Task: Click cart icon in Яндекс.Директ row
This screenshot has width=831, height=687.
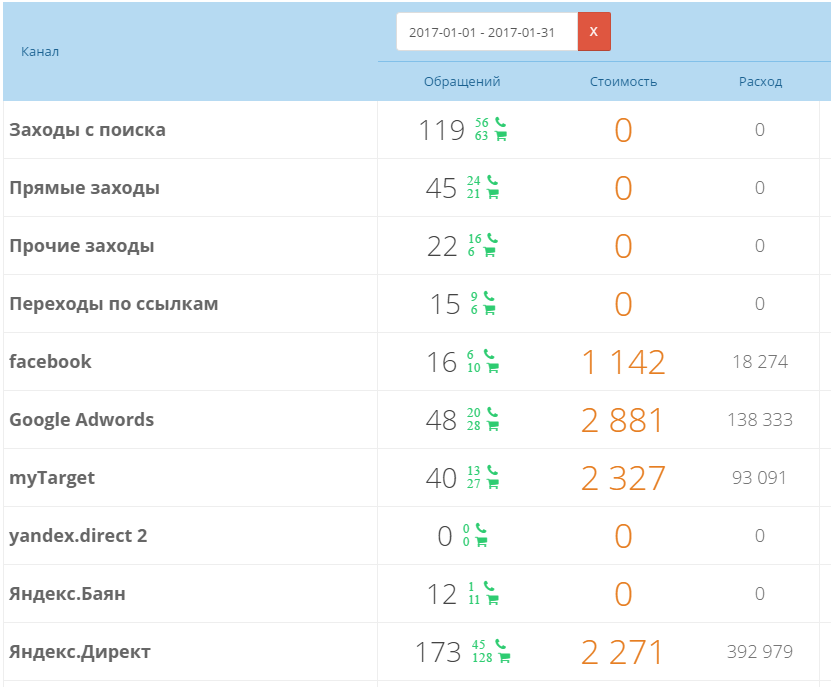Action: pyautogui.click(x=504, y=657)
